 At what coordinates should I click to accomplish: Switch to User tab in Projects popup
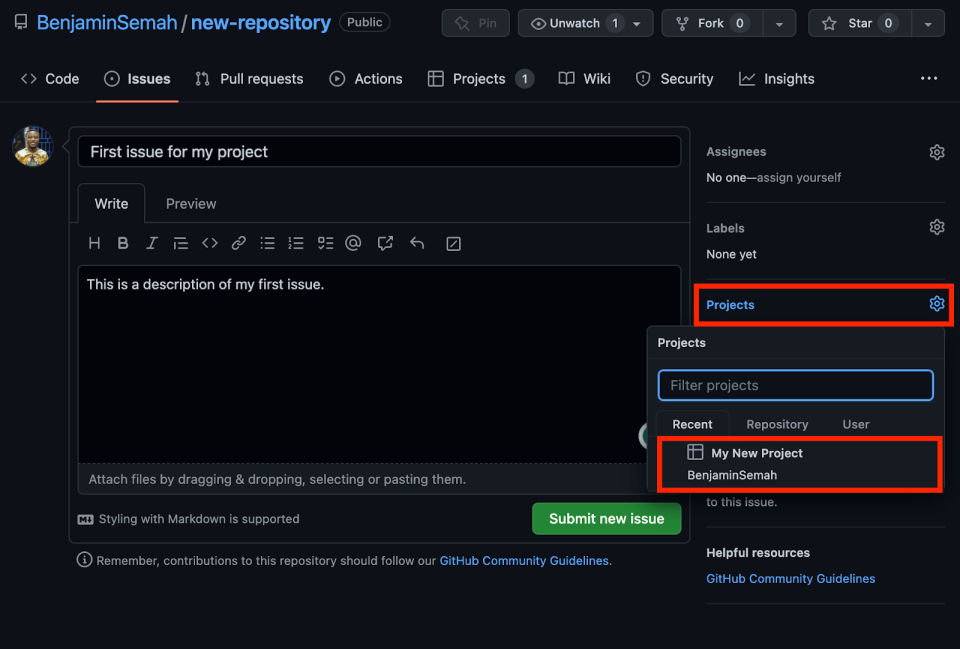[856, 424]
